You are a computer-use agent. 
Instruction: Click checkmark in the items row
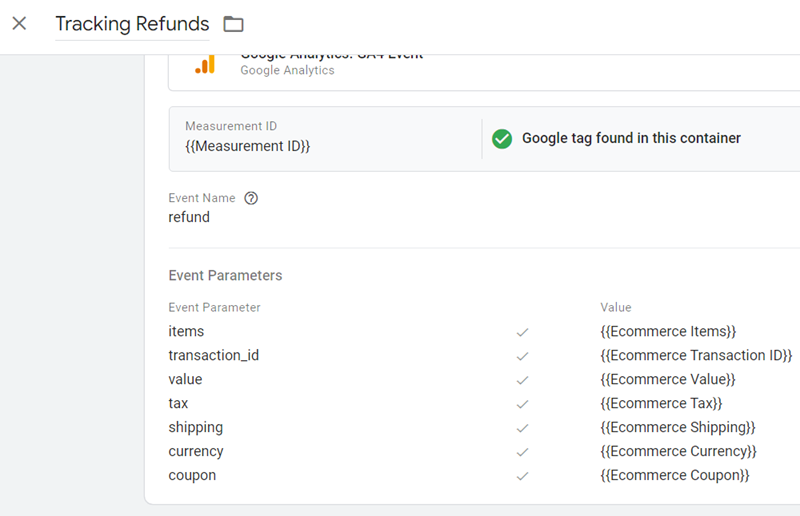(522, 332)
